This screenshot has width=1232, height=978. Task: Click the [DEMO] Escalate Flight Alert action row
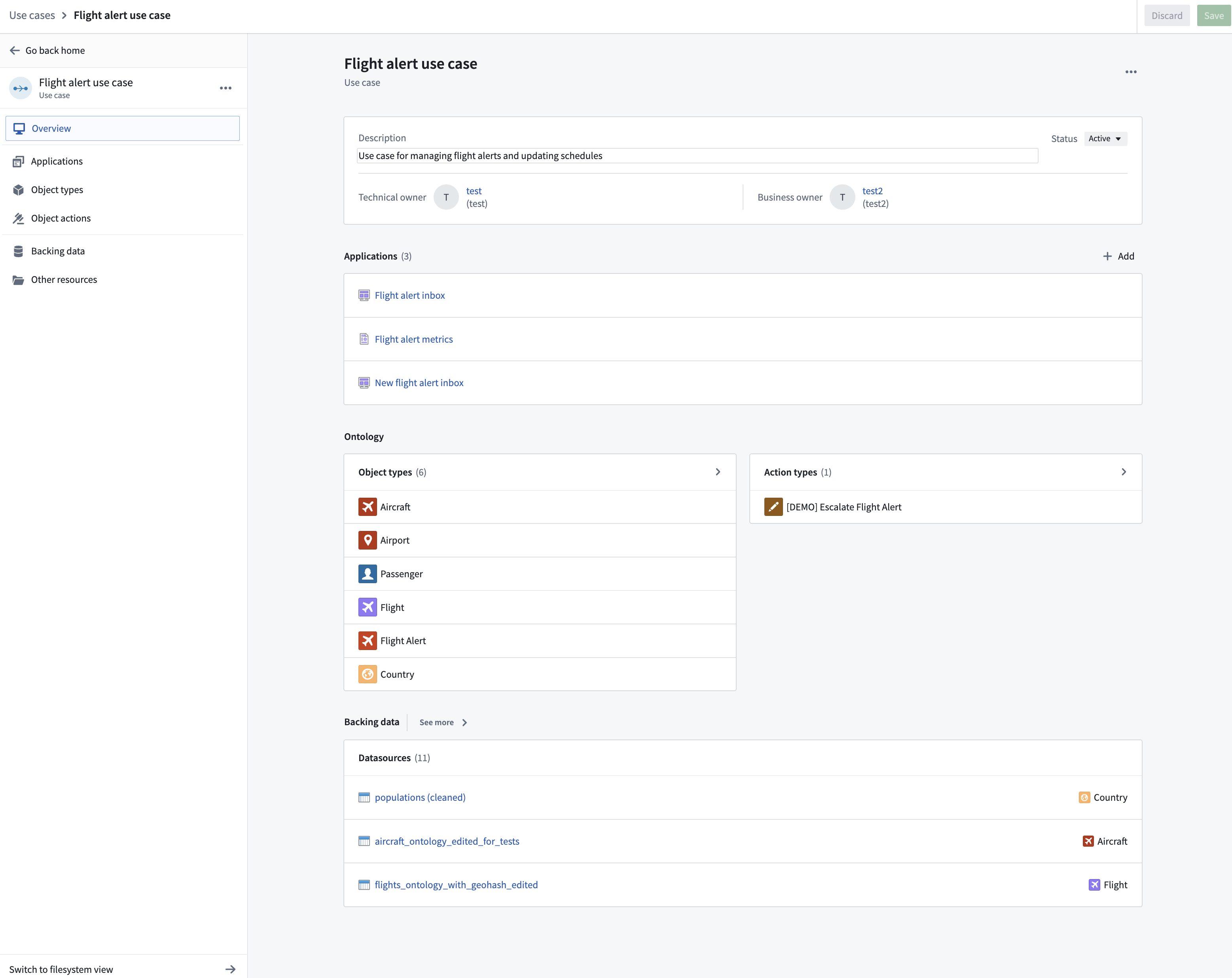point(945,507)
